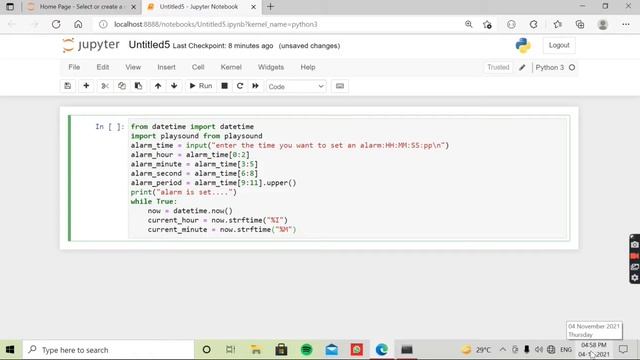Open Task View on the taskbar

tap(231, 350)
